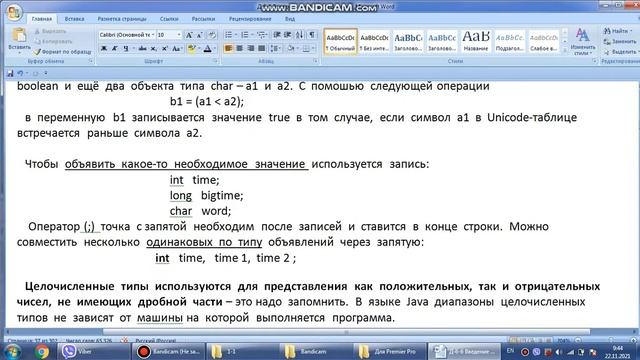Open the multilevel list menu
This screenshot has height=360, width=640.
tap(262, 35)
